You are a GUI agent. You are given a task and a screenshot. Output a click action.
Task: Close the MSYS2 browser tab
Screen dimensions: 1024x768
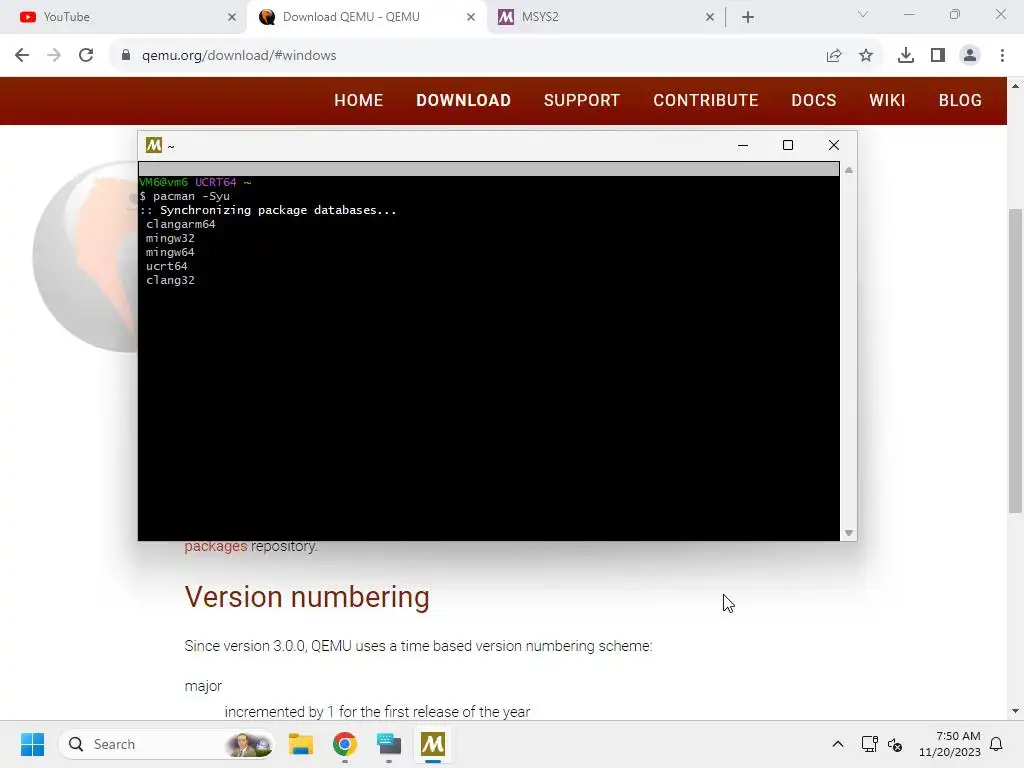tap(710, 17)
